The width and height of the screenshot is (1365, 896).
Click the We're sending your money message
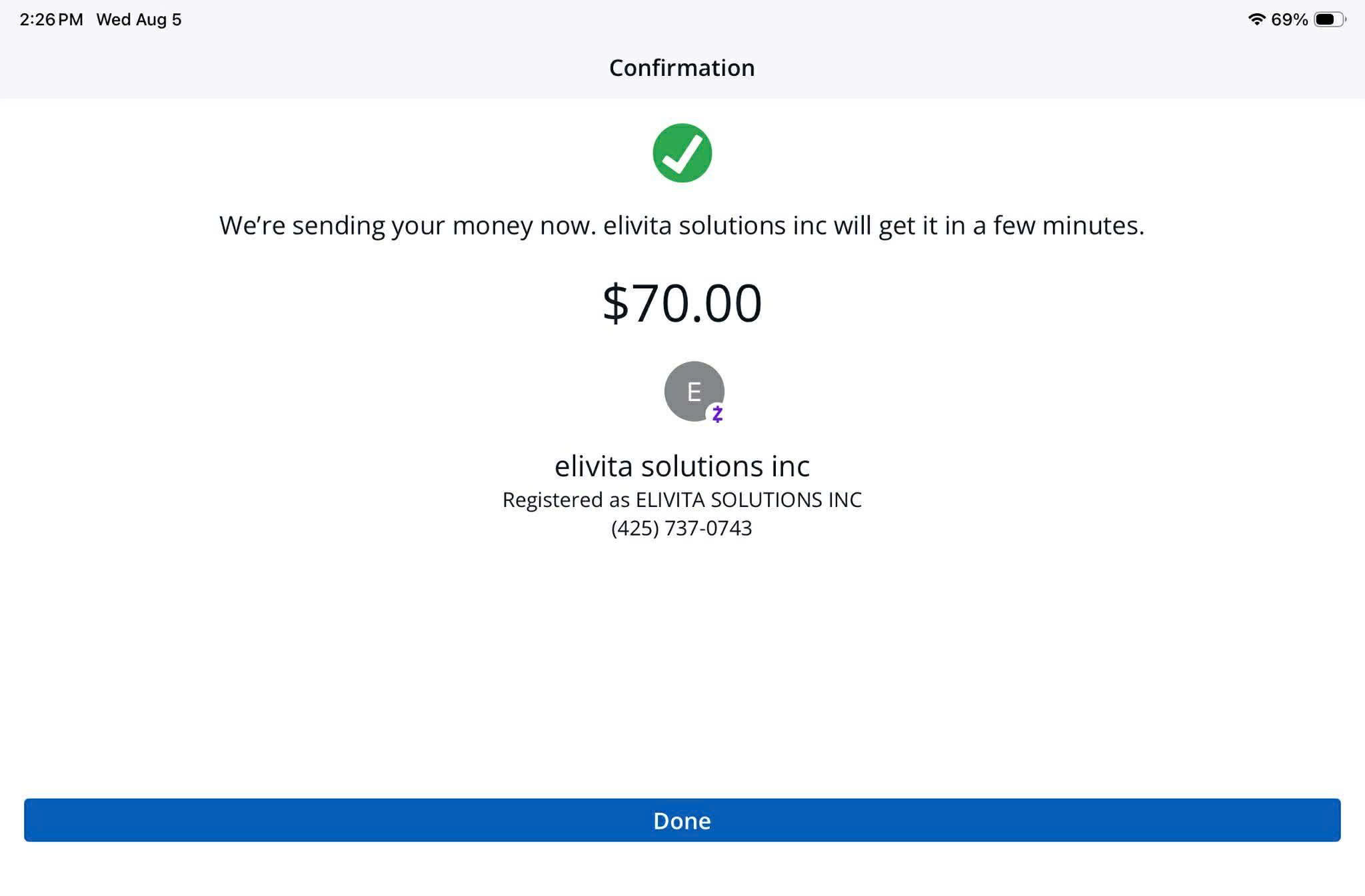coord(682,226)
